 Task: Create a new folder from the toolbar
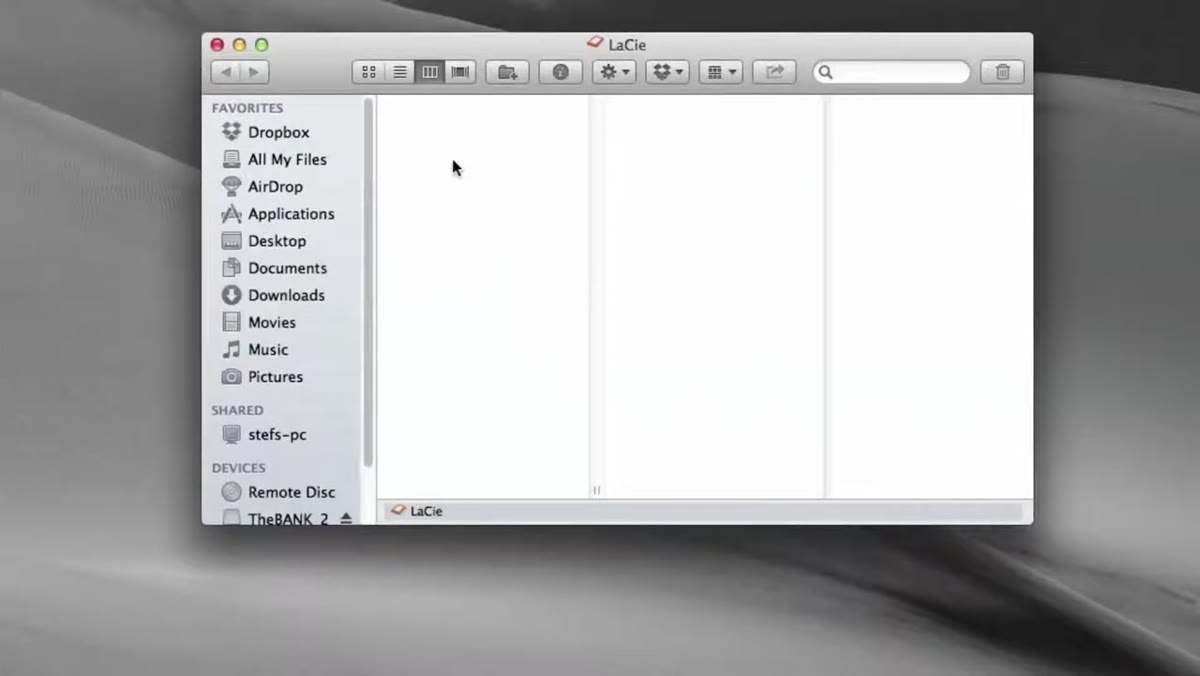coord(507,72)
